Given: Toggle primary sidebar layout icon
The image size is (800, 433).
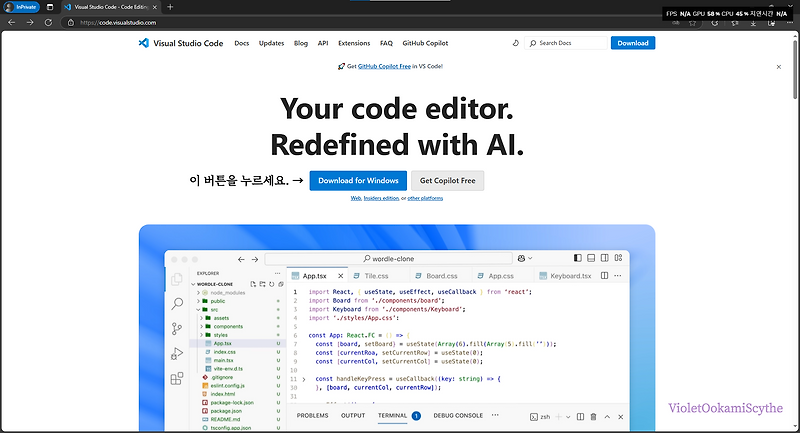Looking at the screenshot, I should coord(578,258).
